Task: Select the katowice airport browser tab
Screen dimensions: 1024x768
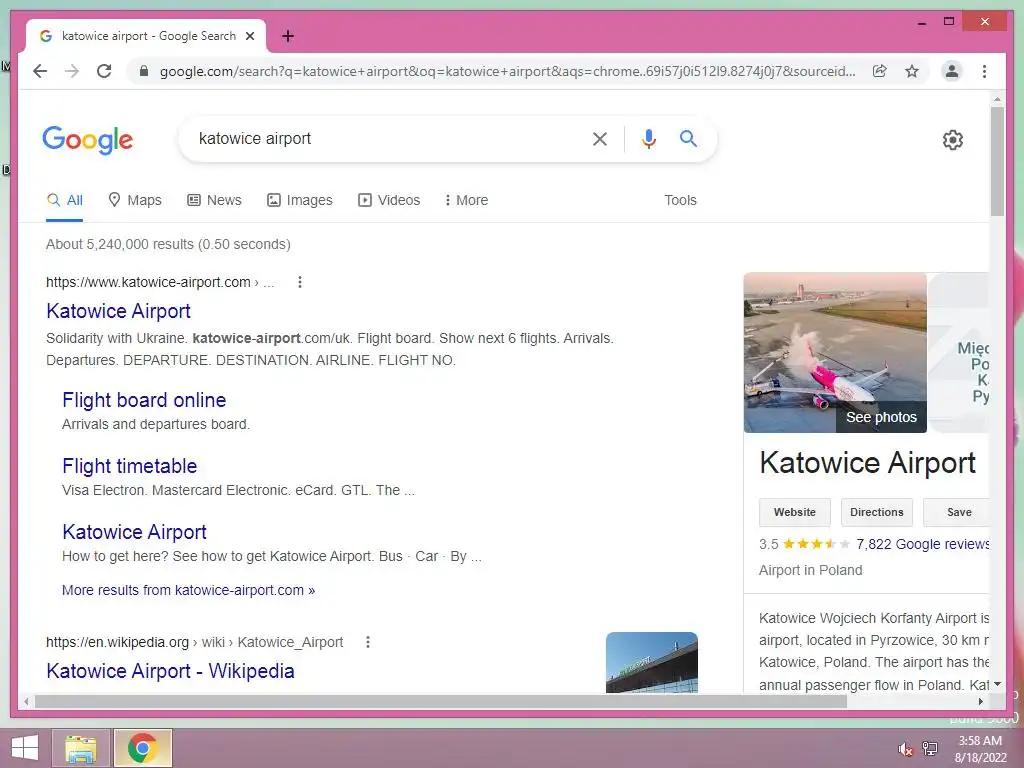Action: click(146, 36)
